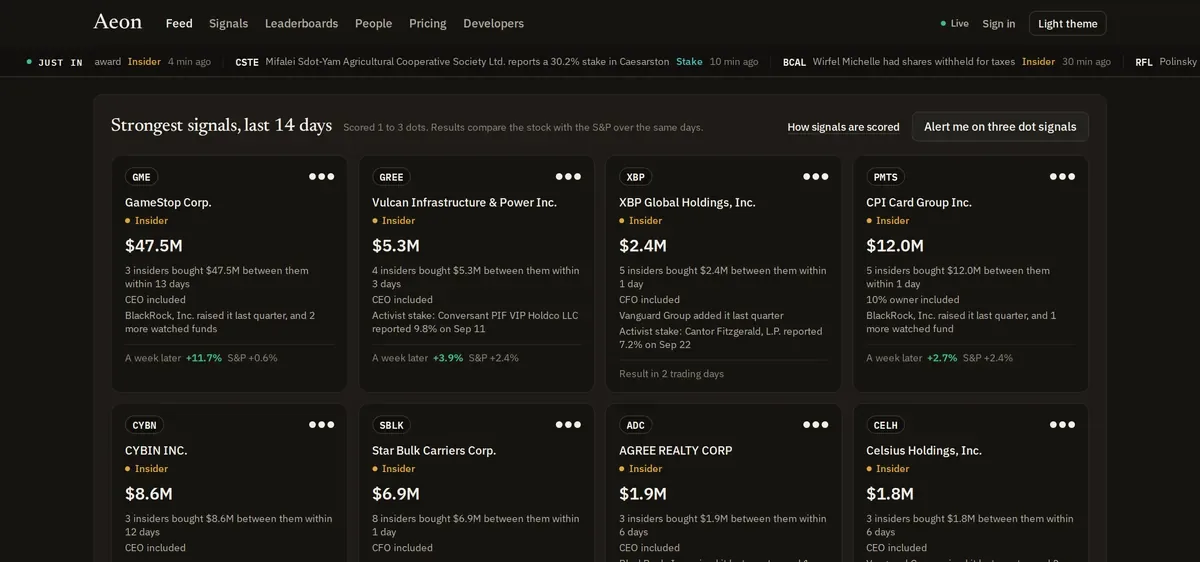Click the CELH ticker badge
The image size is (1200, 562).
click(x=885, y=425)
